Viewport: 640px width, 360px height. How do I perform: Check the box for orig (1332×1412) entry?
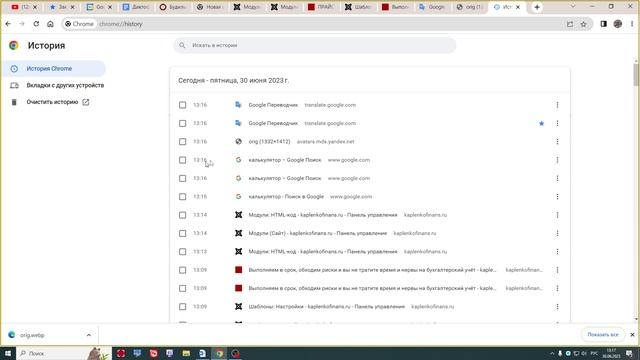point(182,142)
